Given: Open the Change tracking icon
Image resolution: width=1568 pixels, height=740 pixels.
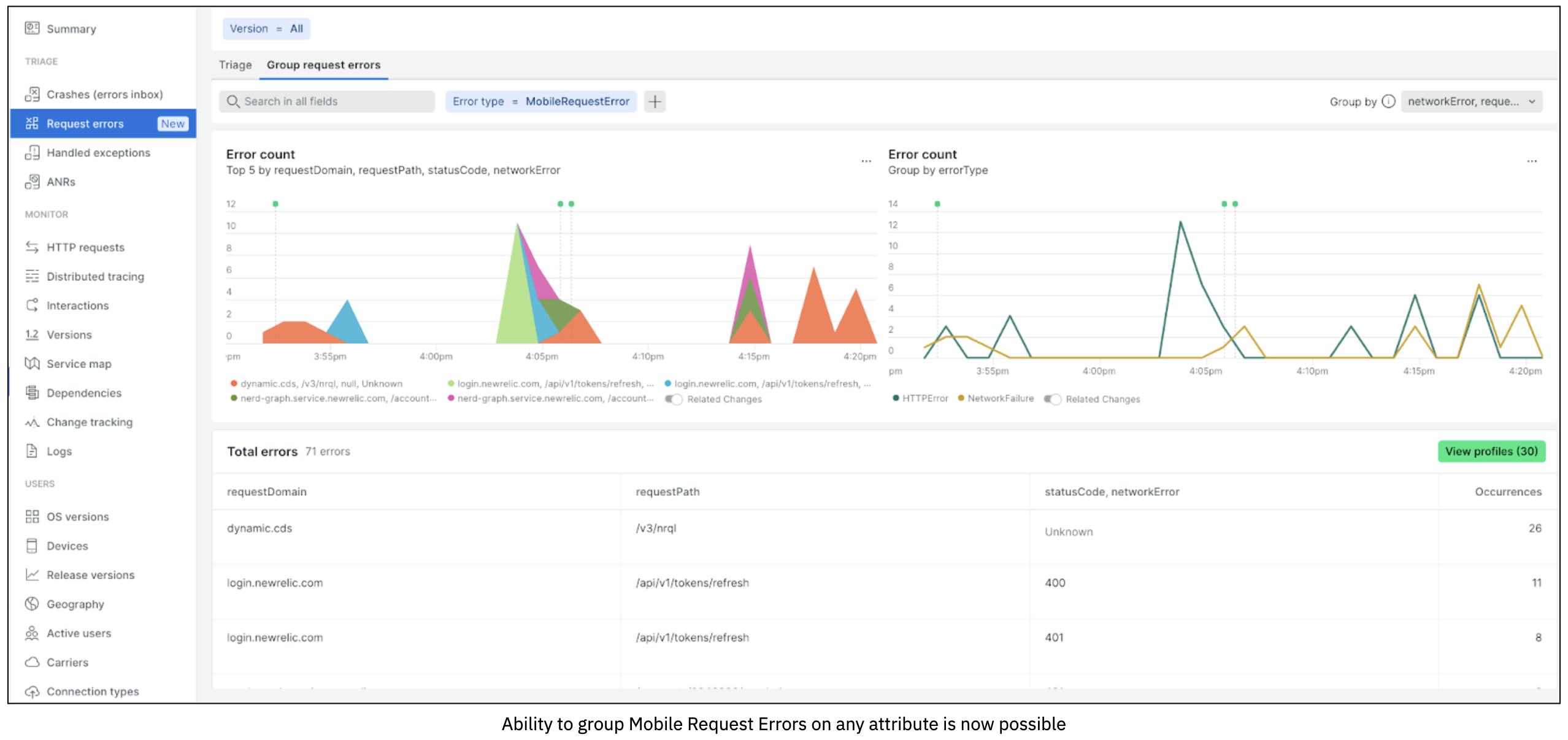Looking at the screenshot, I should [x=32, y=422].
